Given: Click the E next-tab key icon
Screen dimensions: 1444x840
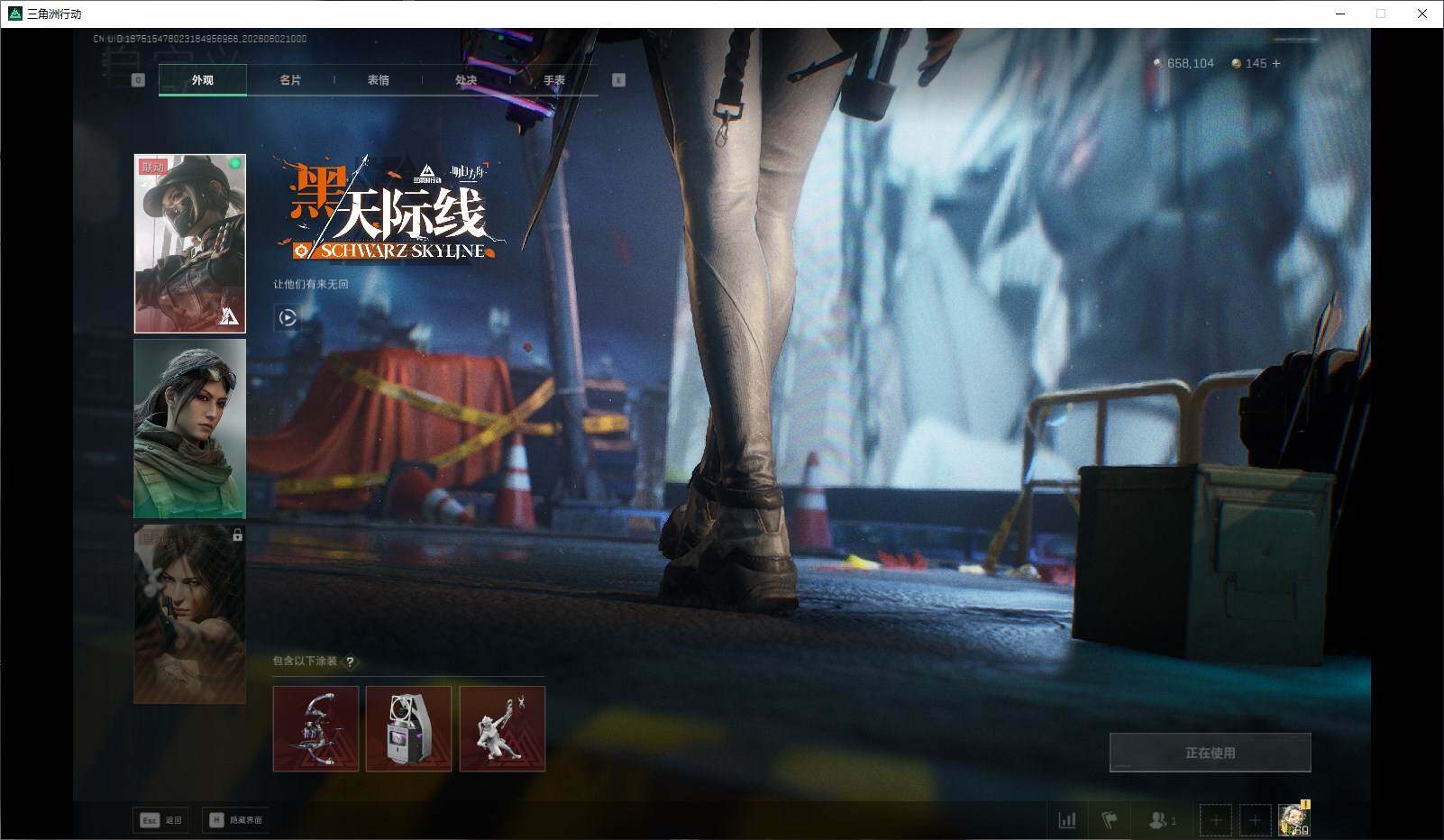Looking at the screenshot, I should coord(618,80).
